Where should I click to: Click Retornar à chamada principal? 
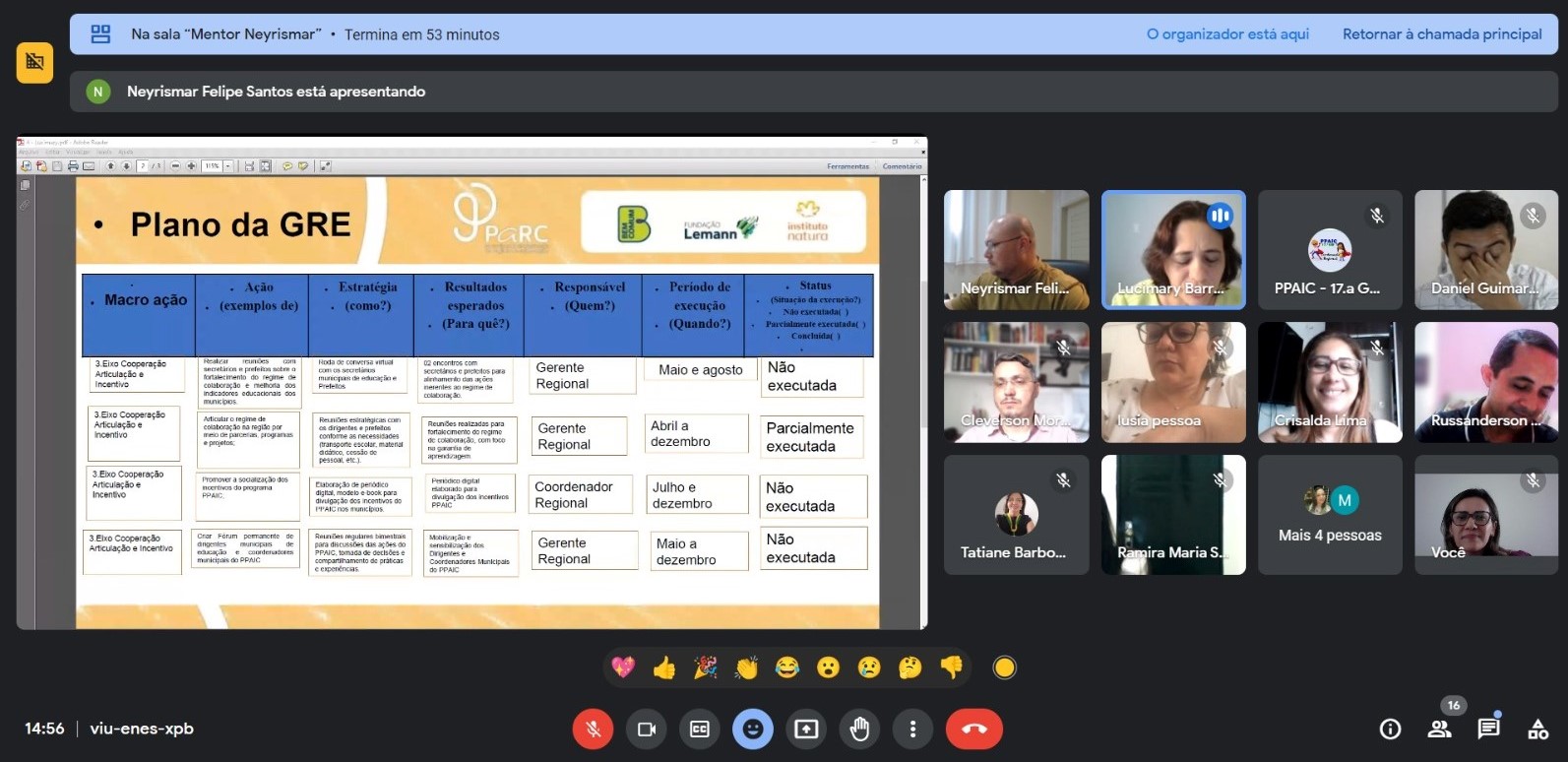1442,34
